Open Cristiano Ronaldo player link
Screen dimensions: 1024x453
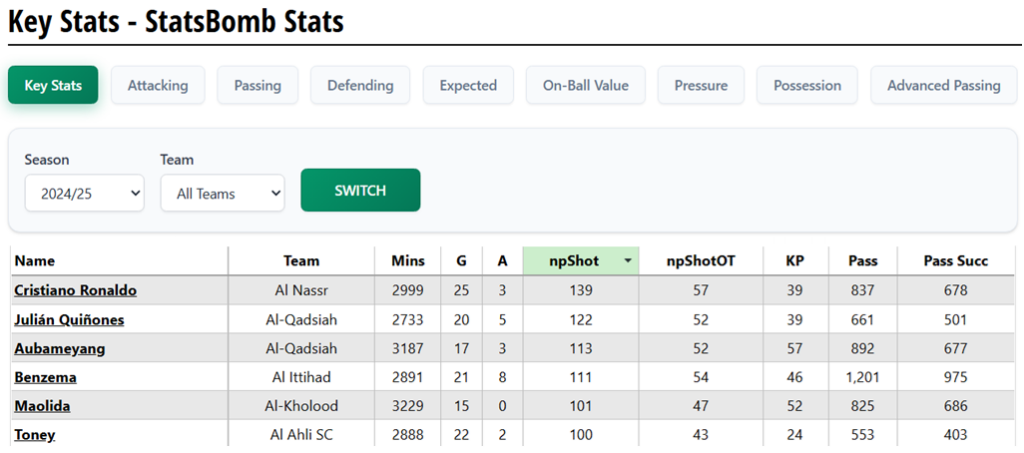75,291
